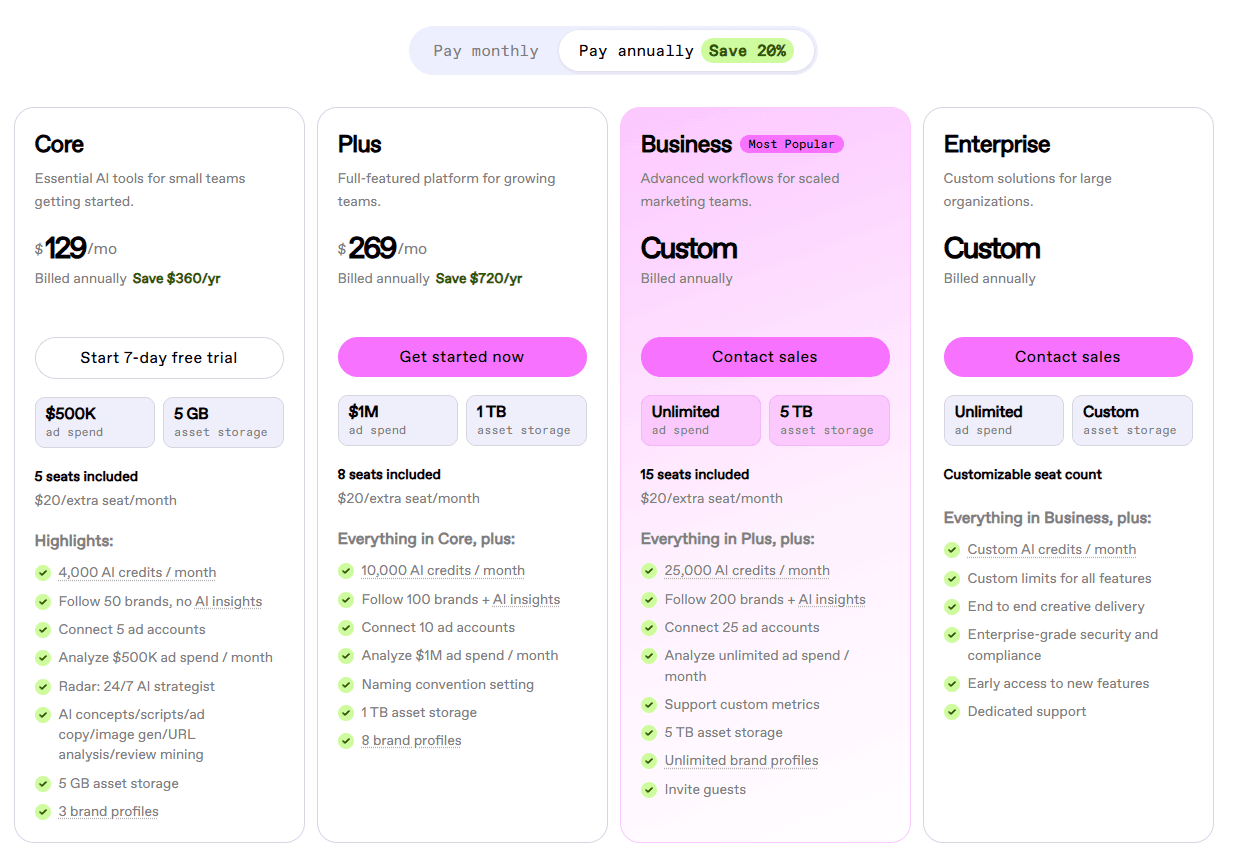
Task: Contact sales for the Business plan
Action: [x=765, y=357]
